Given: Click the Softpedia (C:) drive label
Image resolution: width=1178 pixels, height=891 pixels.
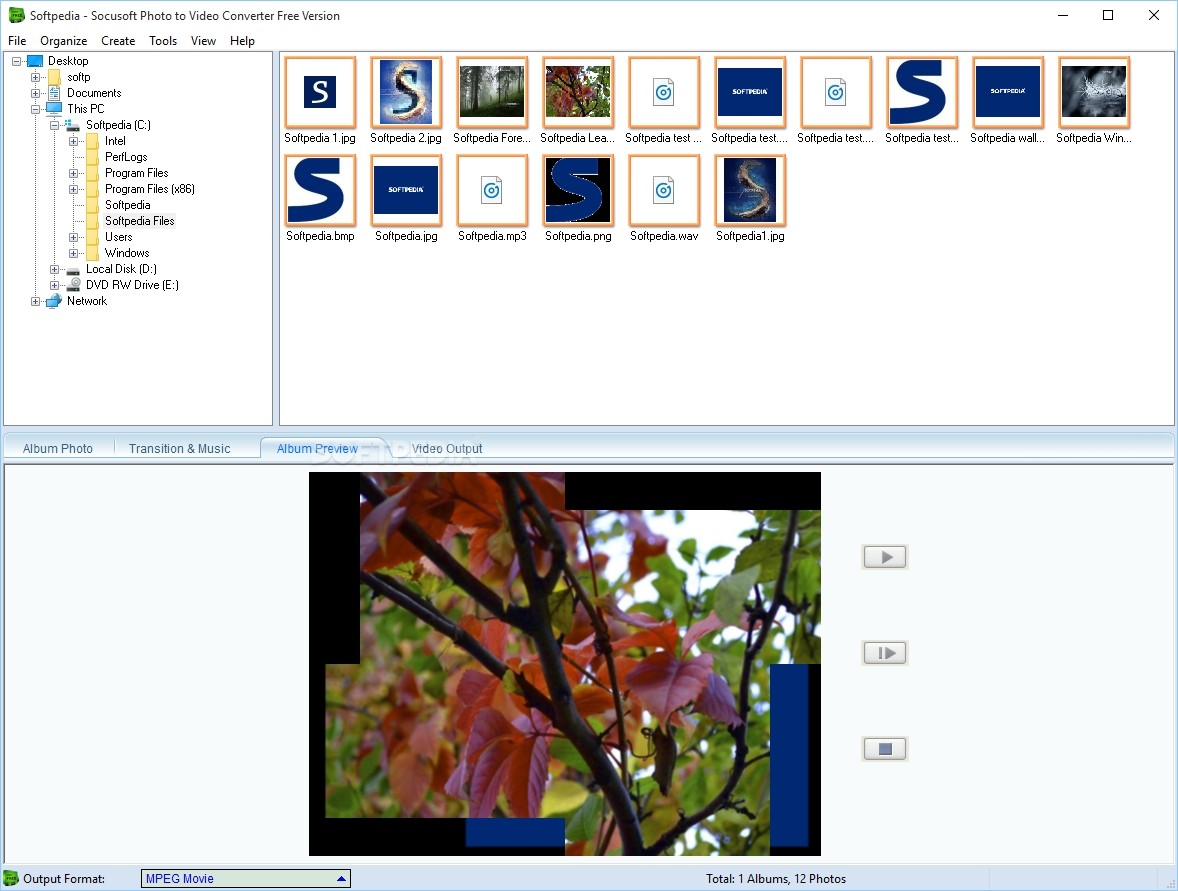Looking at the screenshot, I should 118,125.
